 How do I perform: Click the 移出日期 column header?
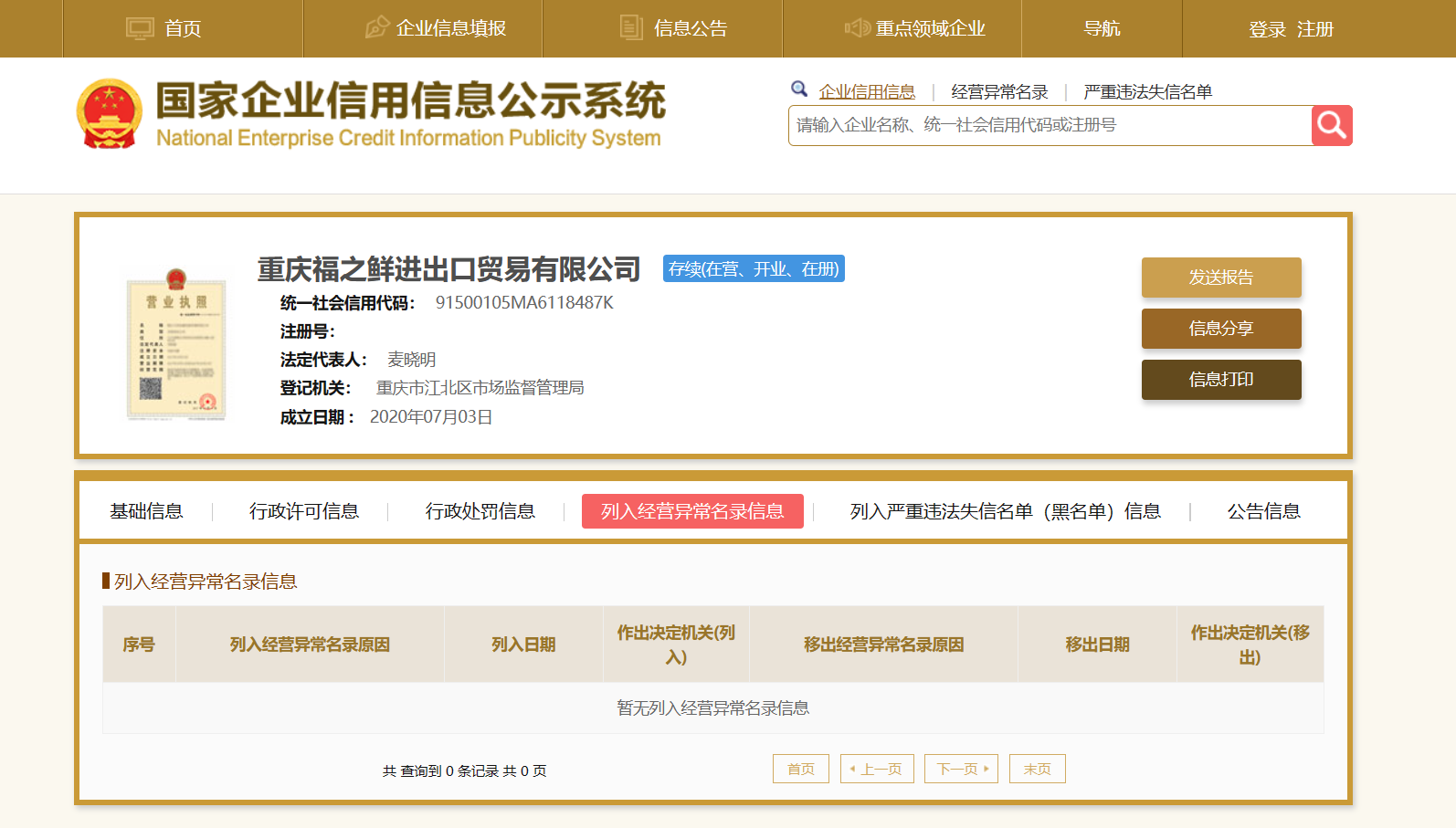point(1097,645)
